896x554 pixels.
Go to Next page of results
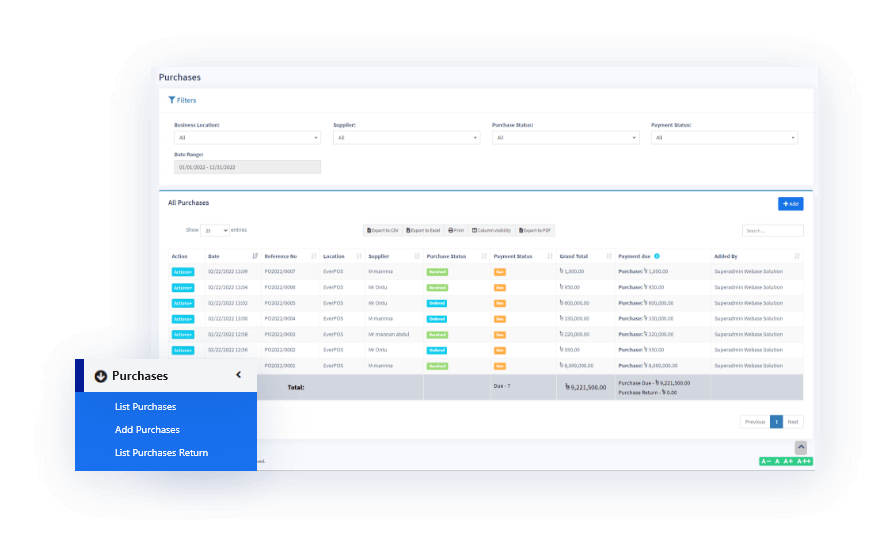pos(793,422)
